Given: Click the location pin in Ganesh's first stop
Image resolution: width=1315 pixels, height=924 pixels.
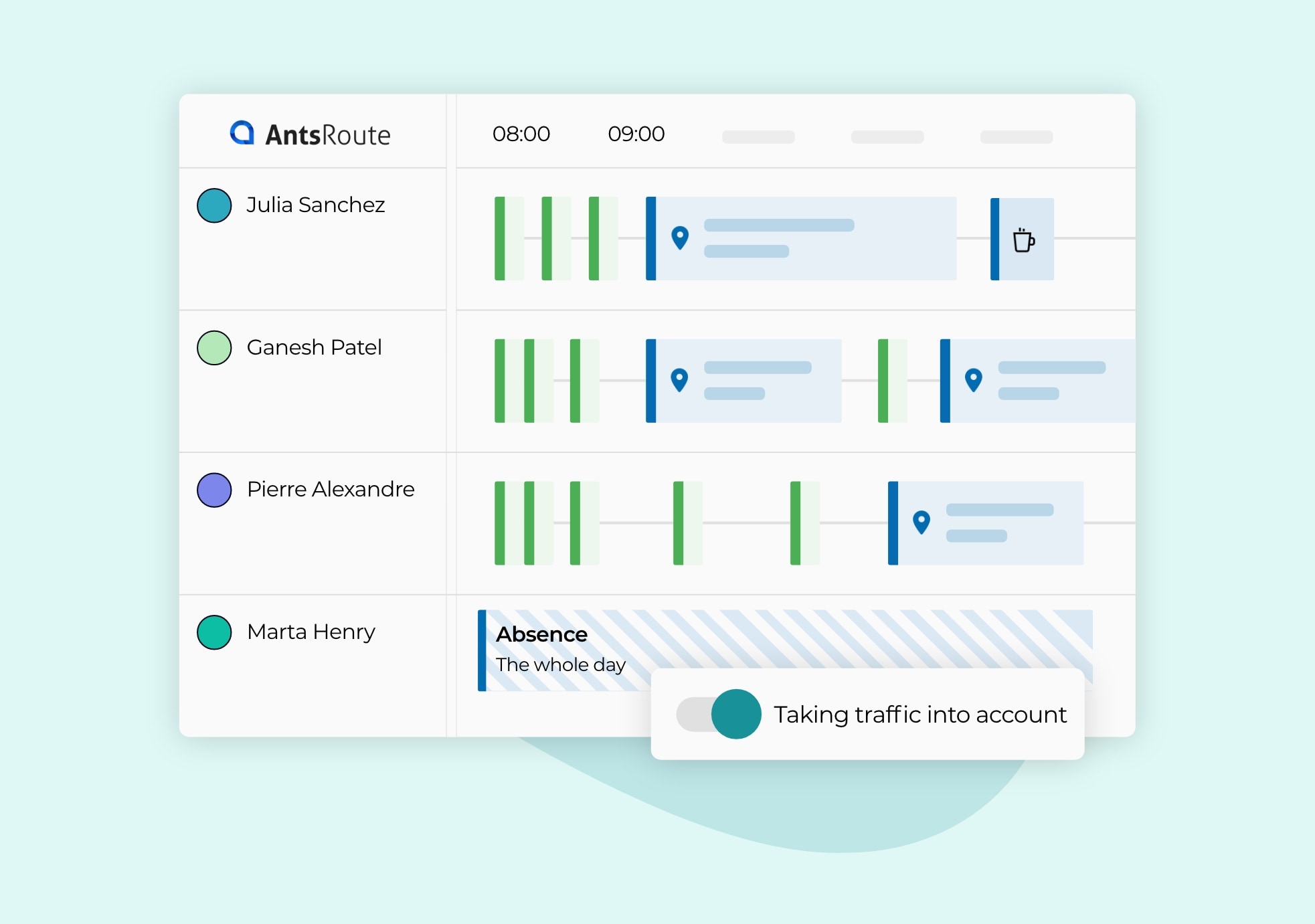Looking at the screenshot, I should (679, 379).
